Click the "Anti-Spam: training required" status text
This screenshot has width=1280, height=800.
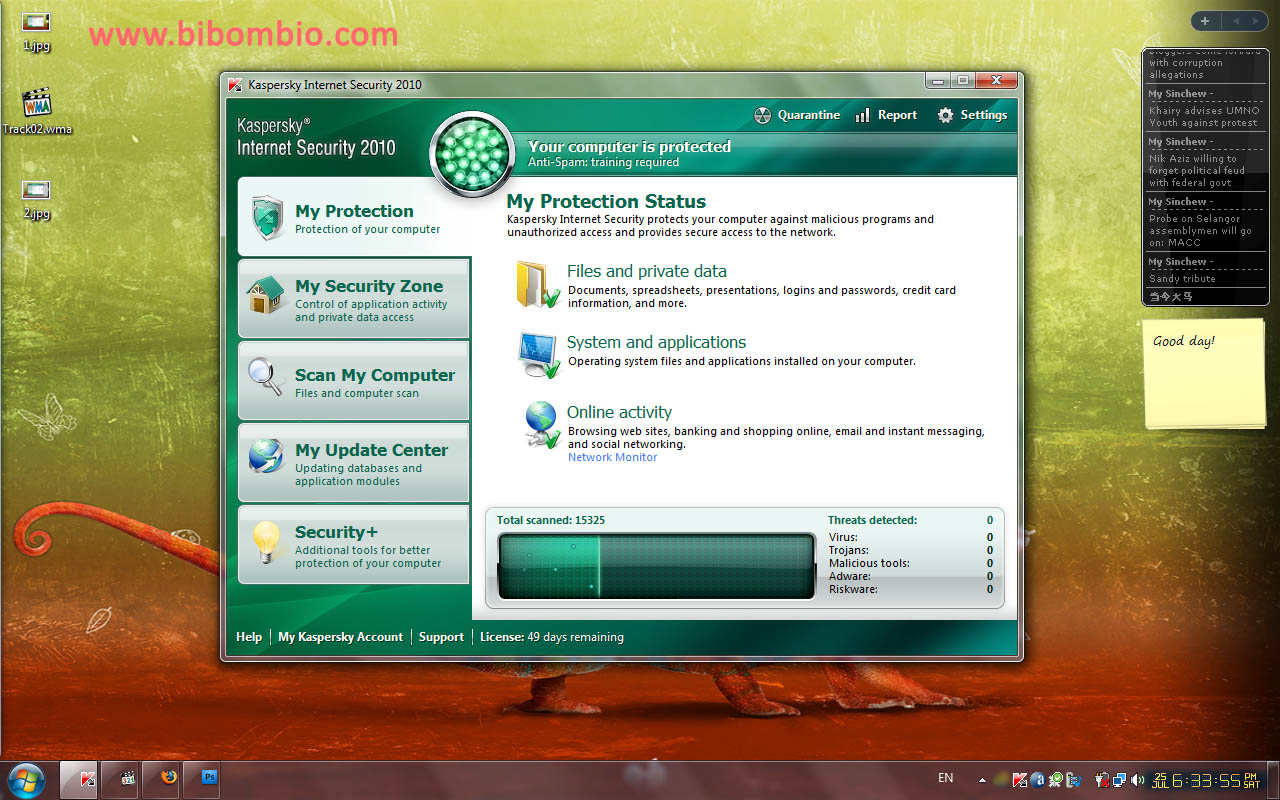603,162
